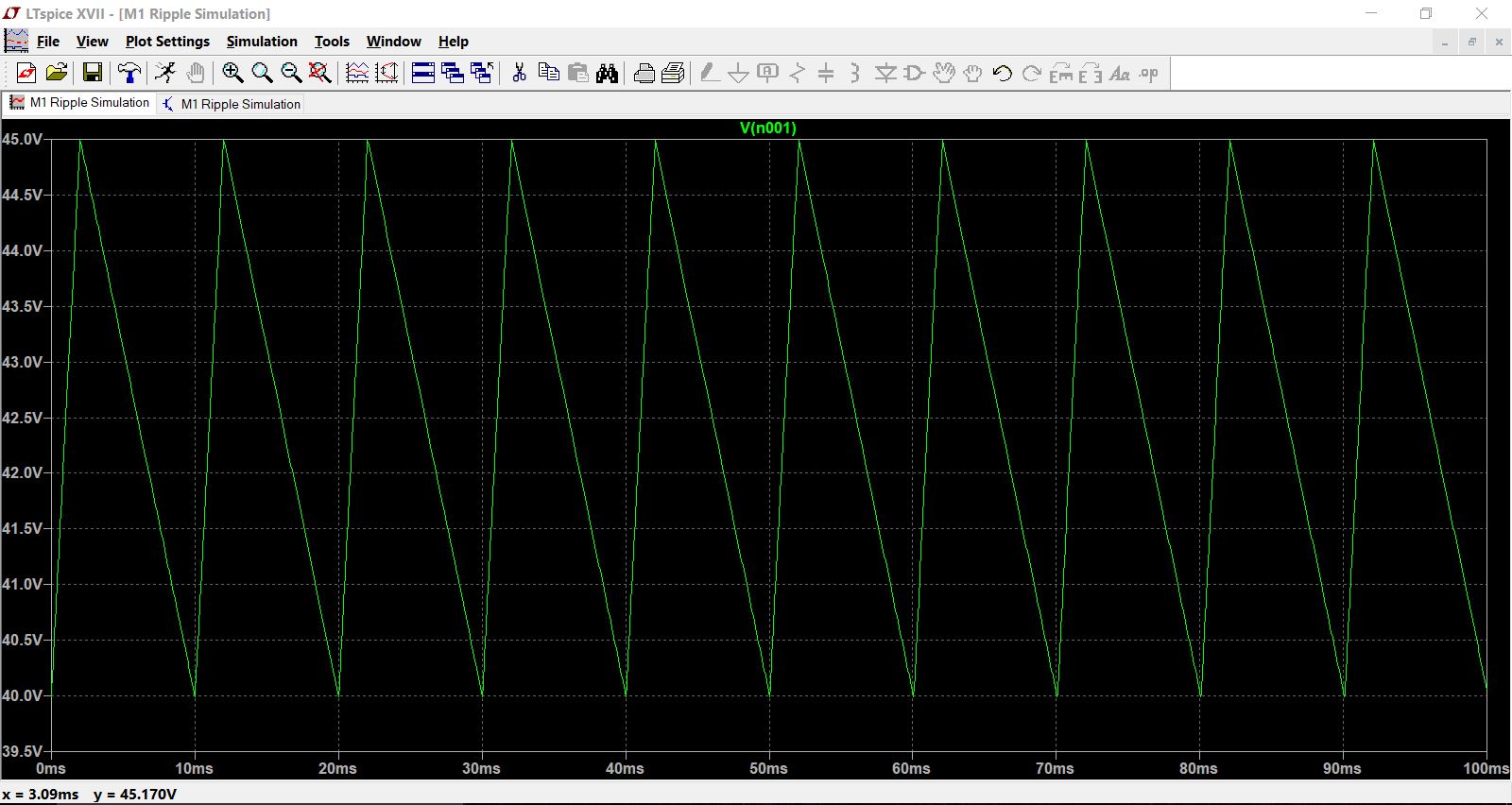The image size is (1512, 805).
Task: Click the 100ms horizontal axis label
Action: (x=1486, y=768)
